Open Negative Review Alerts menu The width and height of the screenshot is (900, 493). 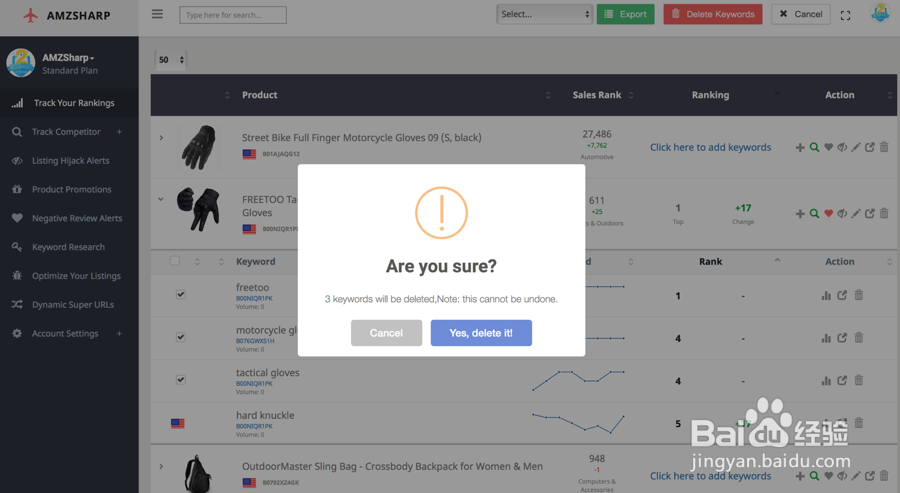(69, 218)
